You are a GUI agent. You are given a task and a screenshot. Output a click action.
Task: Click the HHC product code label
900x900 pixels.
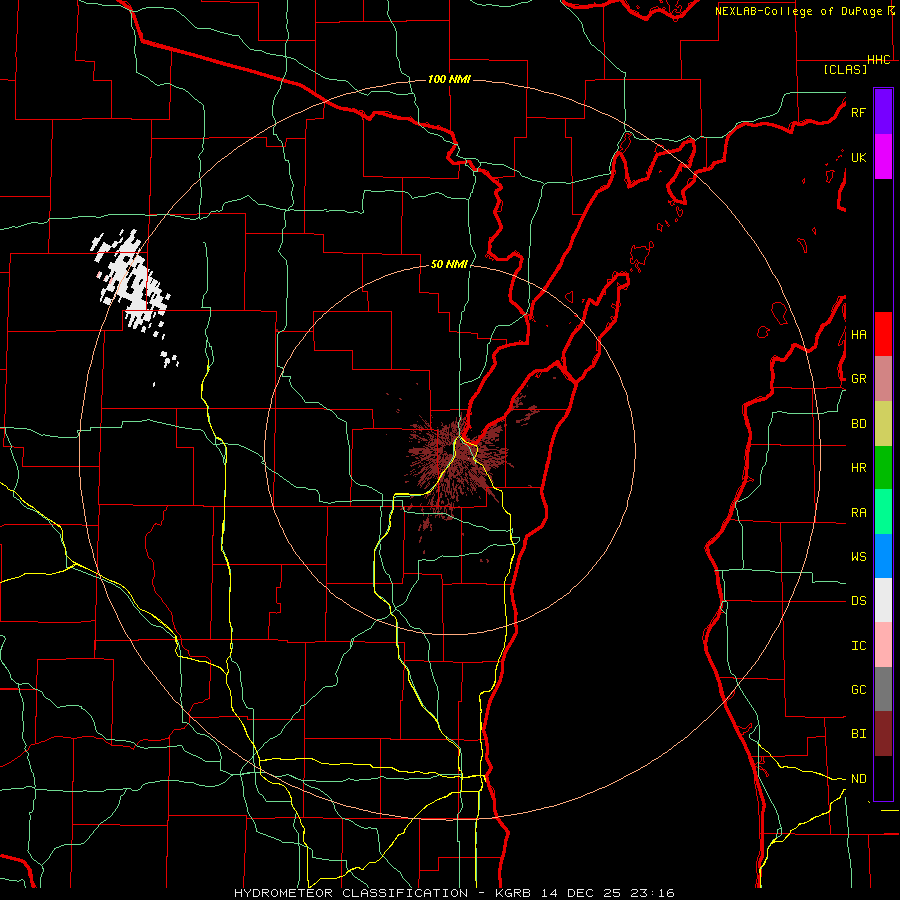(x=879, y=60)
